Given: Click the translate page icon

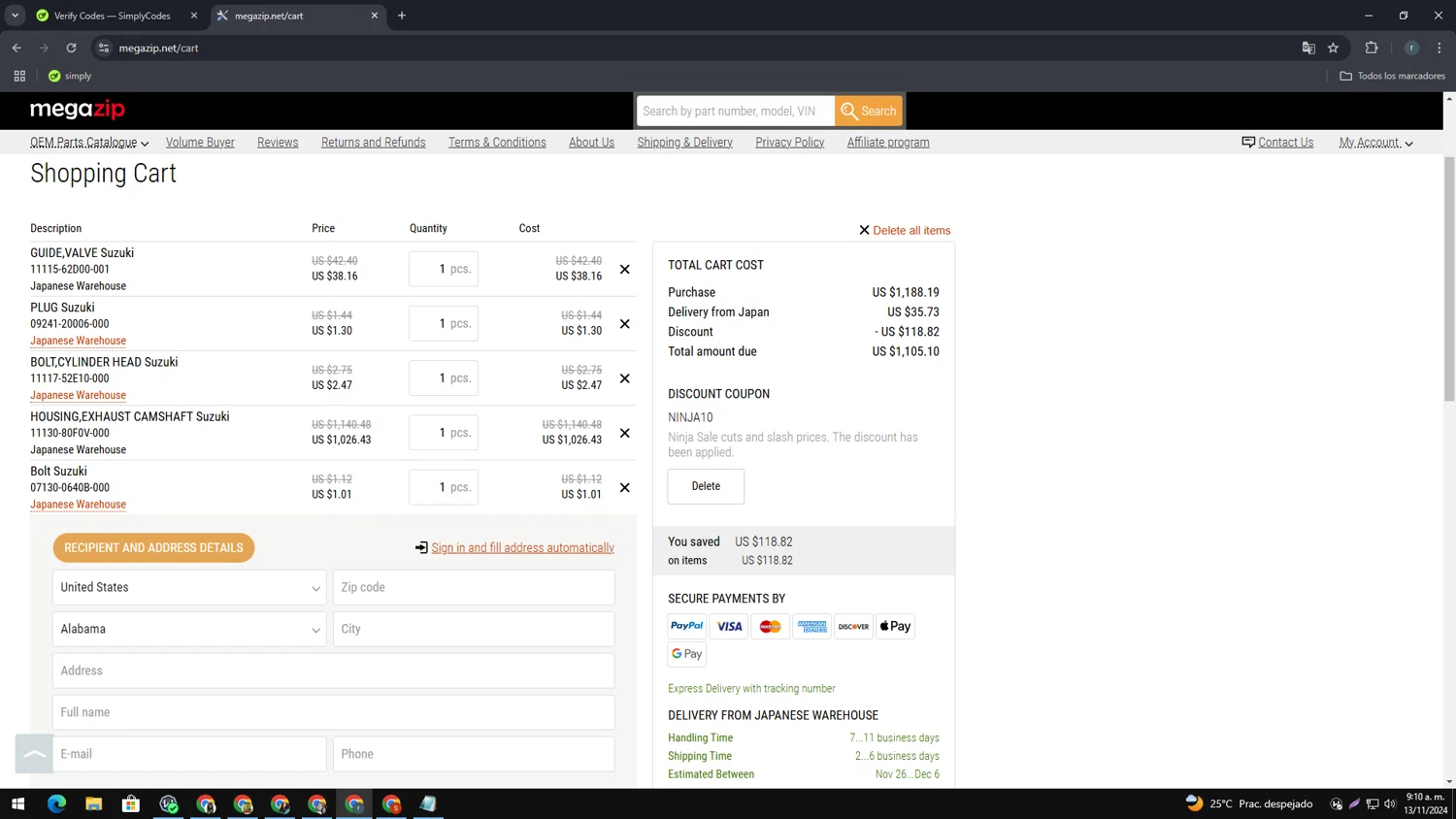Looking at the screenshot, I should pyautogui.click(x=1308, y=48).
